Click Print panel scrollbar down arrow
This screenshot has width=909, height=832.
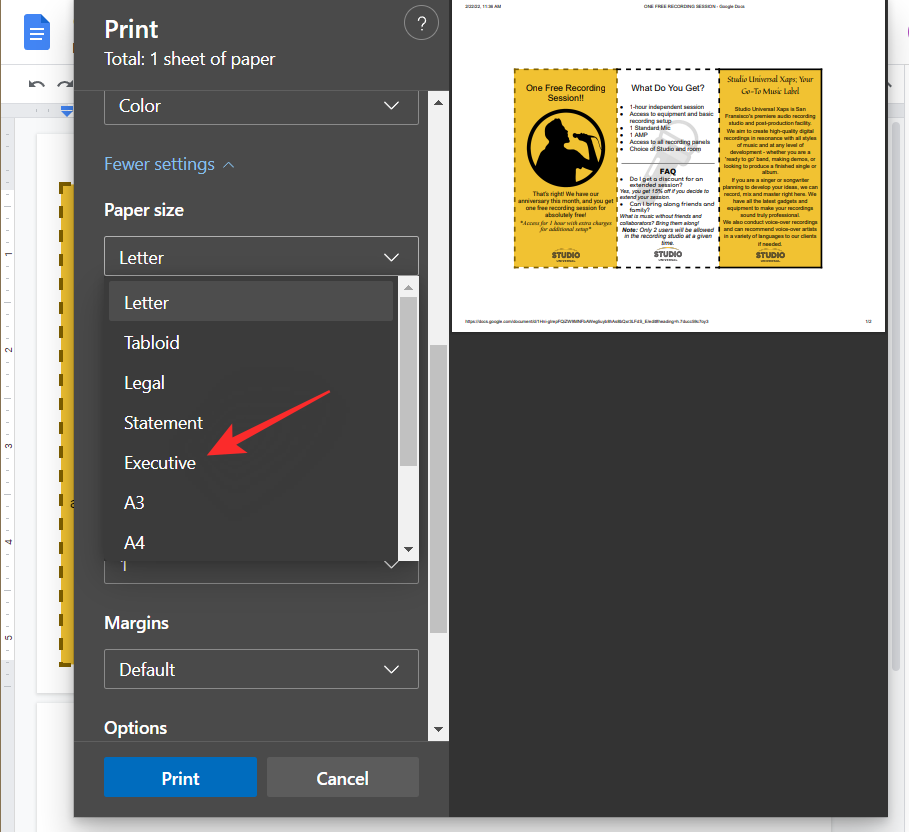point(437,728)
